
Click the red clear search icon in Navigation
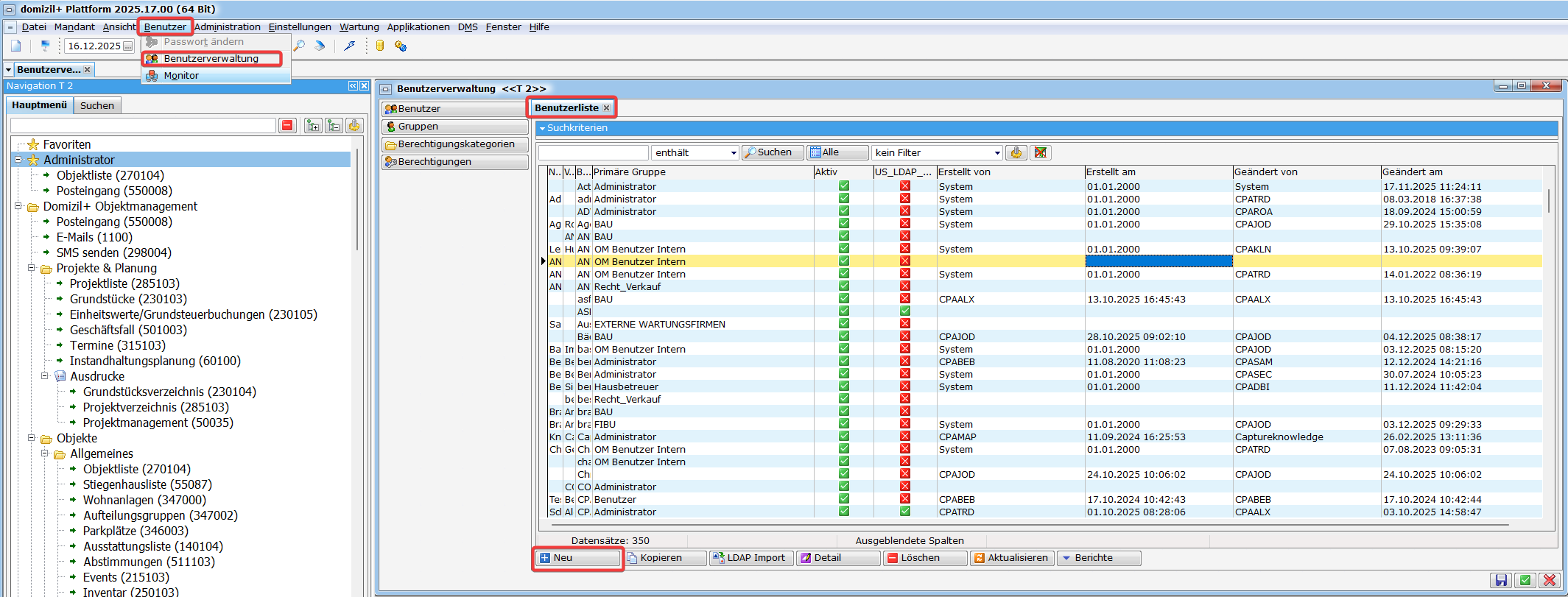[x=288, y=126]
